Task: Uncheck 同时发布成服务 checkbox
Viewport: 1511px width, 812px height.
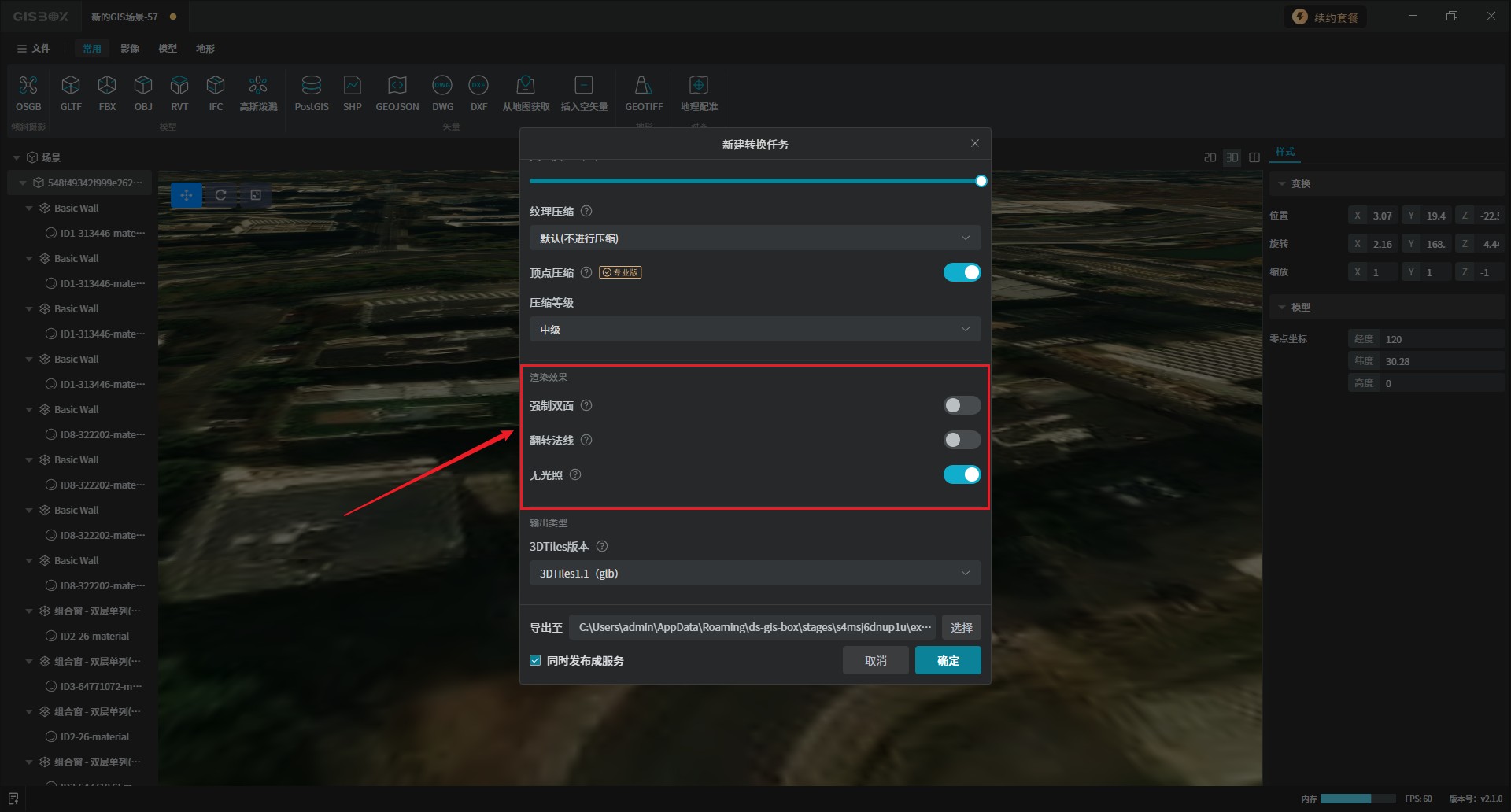Action: click(x=536, y=661)
